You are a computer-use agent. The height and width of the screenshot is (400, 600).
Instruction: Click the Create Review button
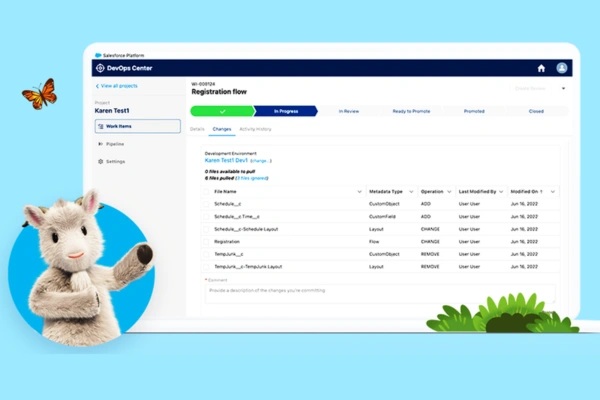click(530, 88)
